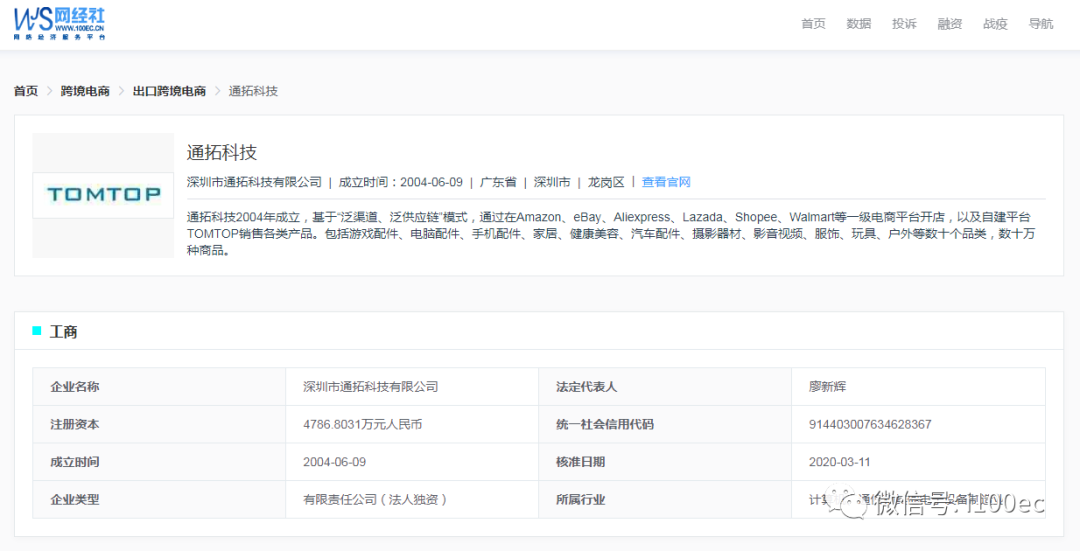1080x551 pixels.
Task: Click 成立时间：2004-06-09 in header line
Action: tap(401, 182)
